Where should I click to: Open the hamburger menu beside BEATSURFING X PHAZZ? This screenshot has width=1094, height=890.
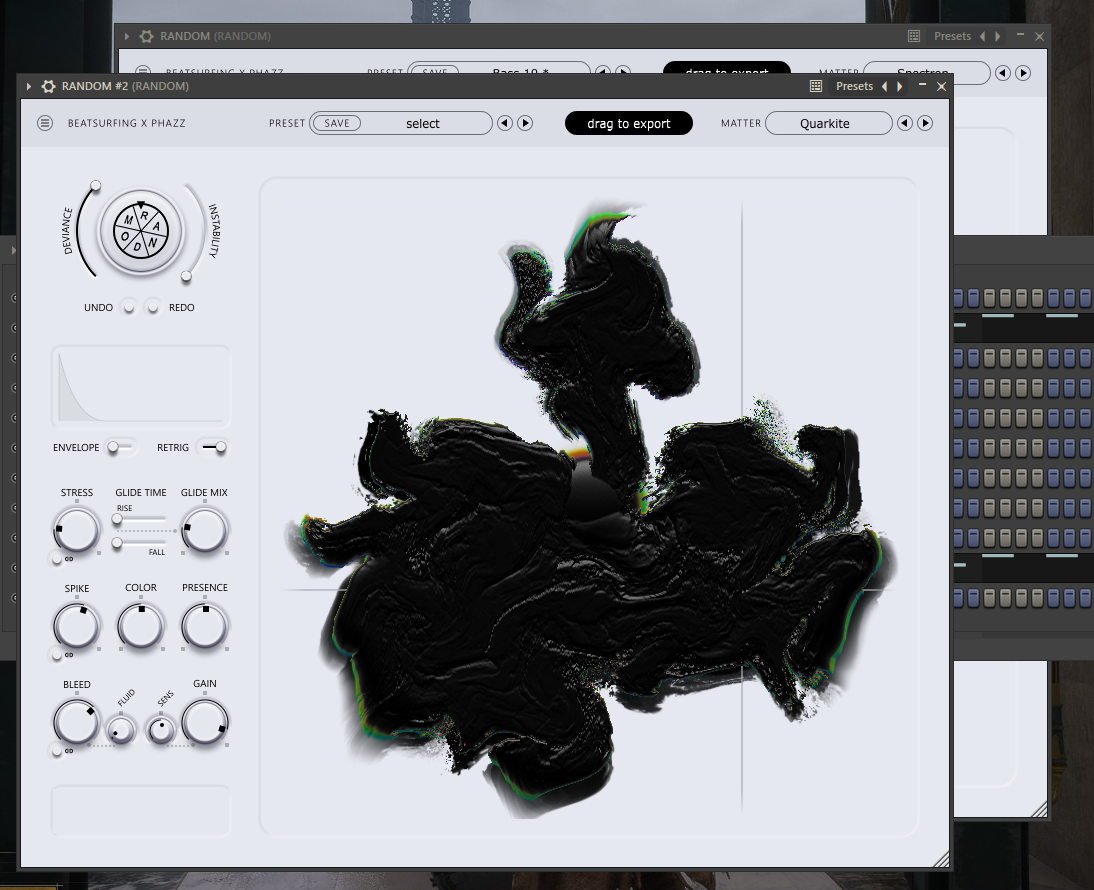tap(45, 123)
